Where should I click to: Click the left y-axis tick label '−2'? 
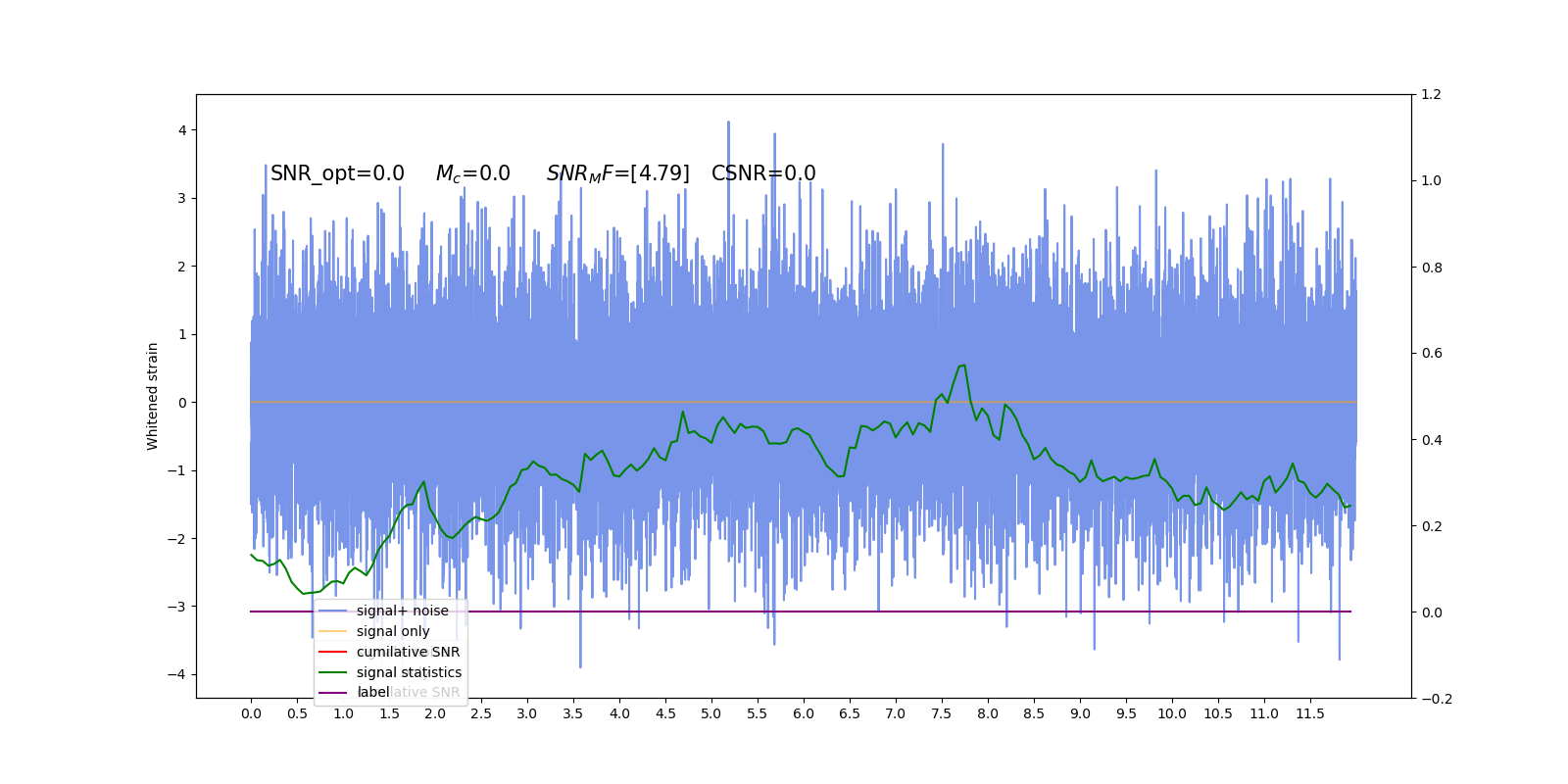pos(176,539)
